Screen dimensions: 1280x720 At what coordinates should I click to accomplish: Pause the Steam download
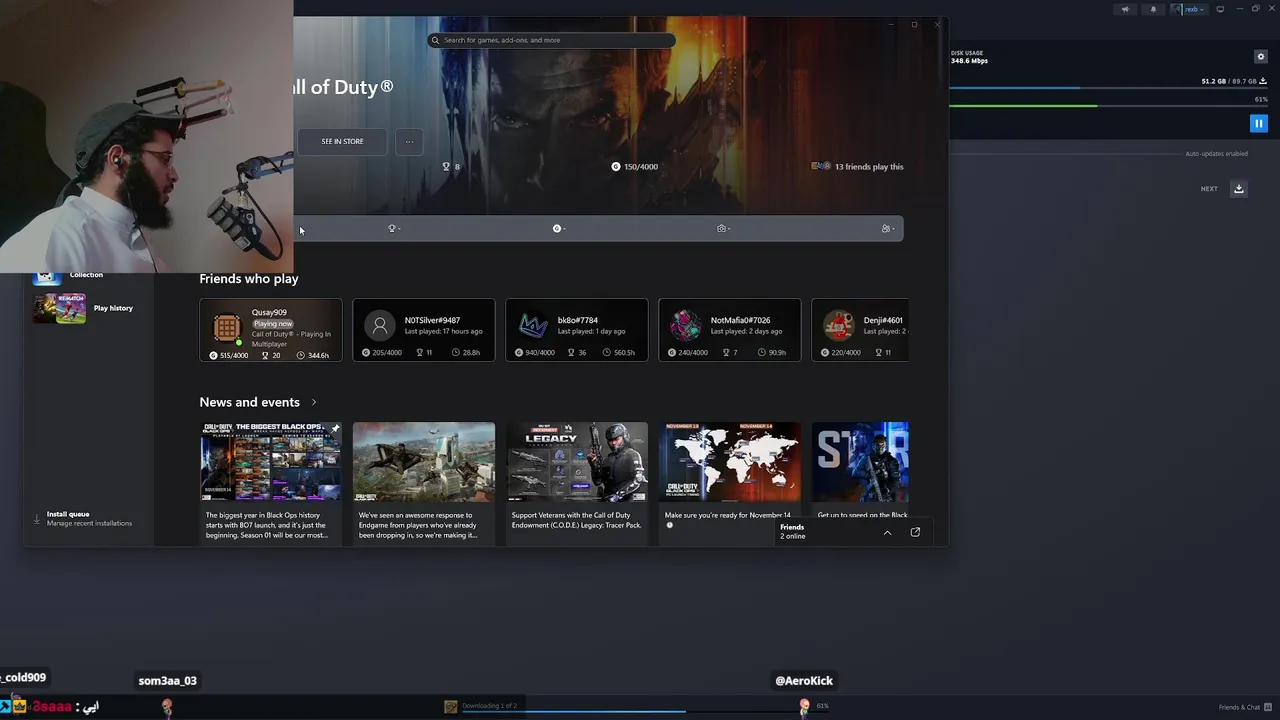click(x=1259, y=123)
